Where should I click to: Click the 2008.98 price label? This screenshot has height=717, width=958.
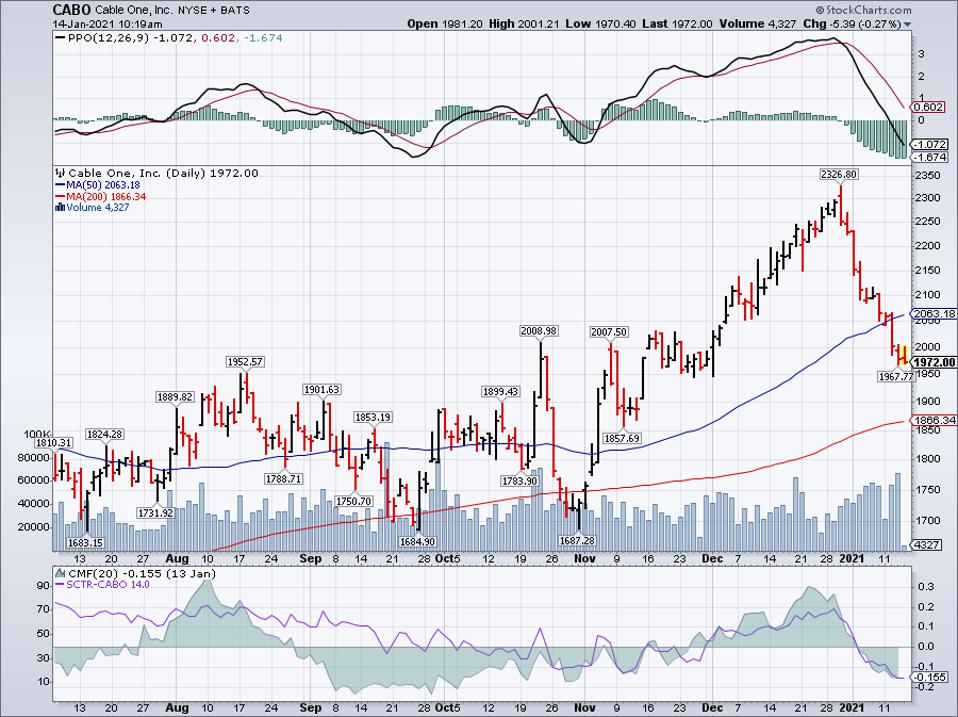(x=538, y=330)
